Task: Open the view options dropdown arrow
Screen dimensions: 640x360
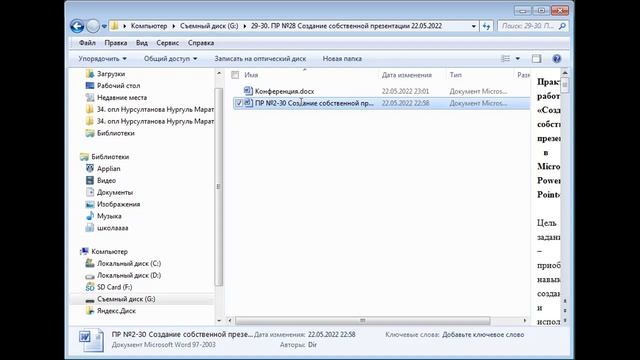Action: (518, 59)
